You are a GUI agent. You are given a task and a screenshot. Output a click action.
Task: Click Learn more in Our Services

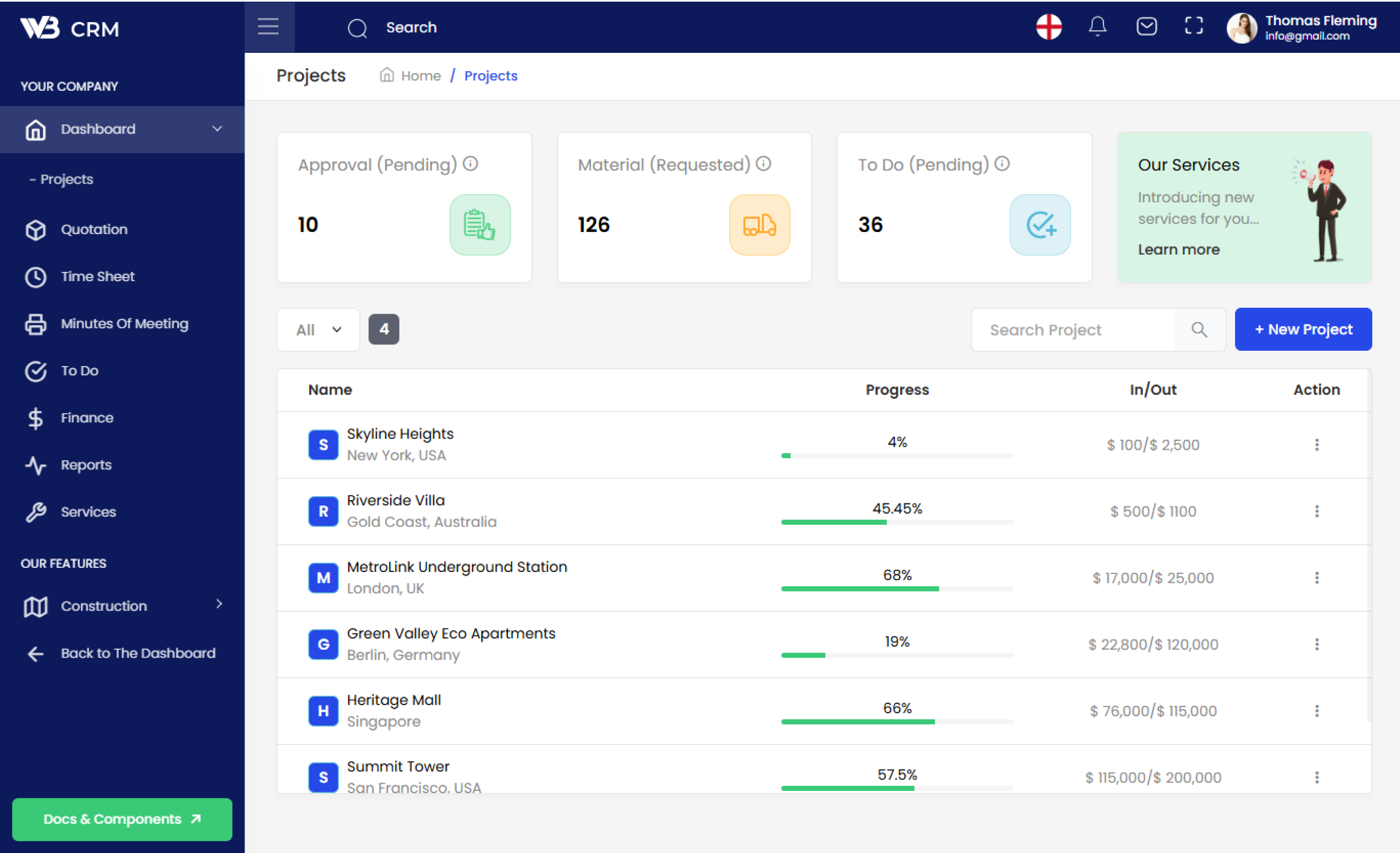click(1178, 249)
